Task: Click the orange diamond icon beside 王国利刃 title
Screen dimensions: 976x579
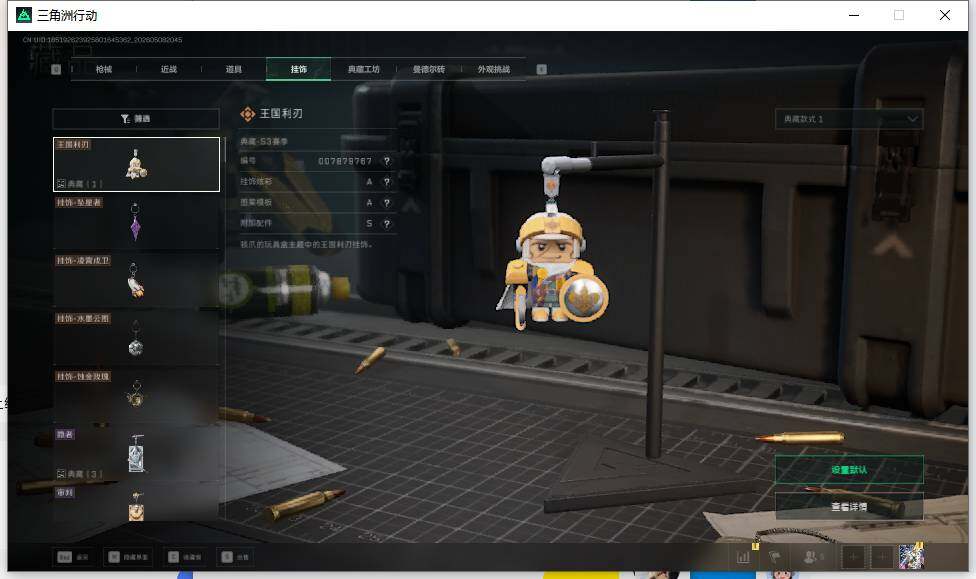Action: pos(248,114)
